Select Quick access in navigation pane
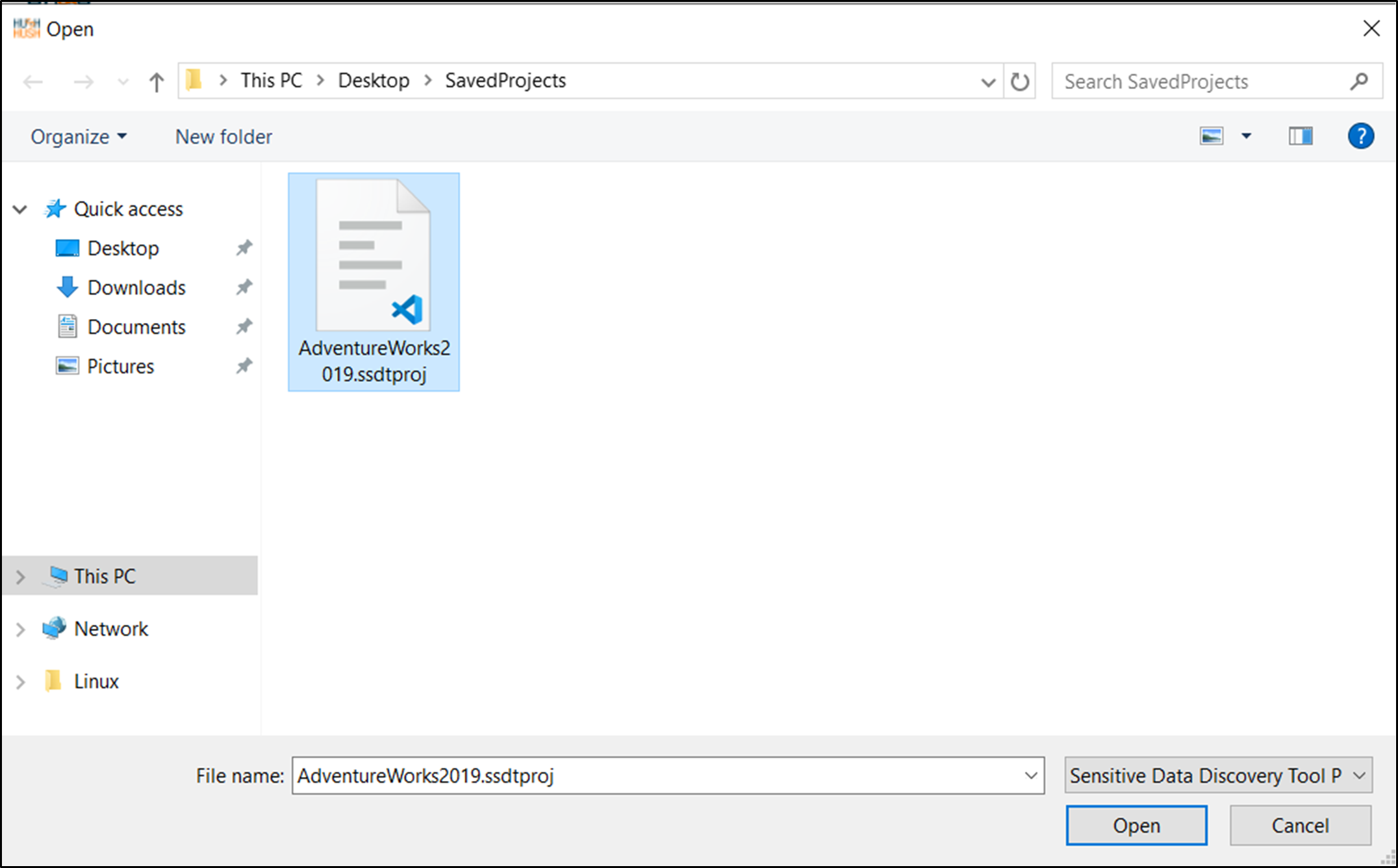This screenshot has height=868, width=1398. [128, 209]
